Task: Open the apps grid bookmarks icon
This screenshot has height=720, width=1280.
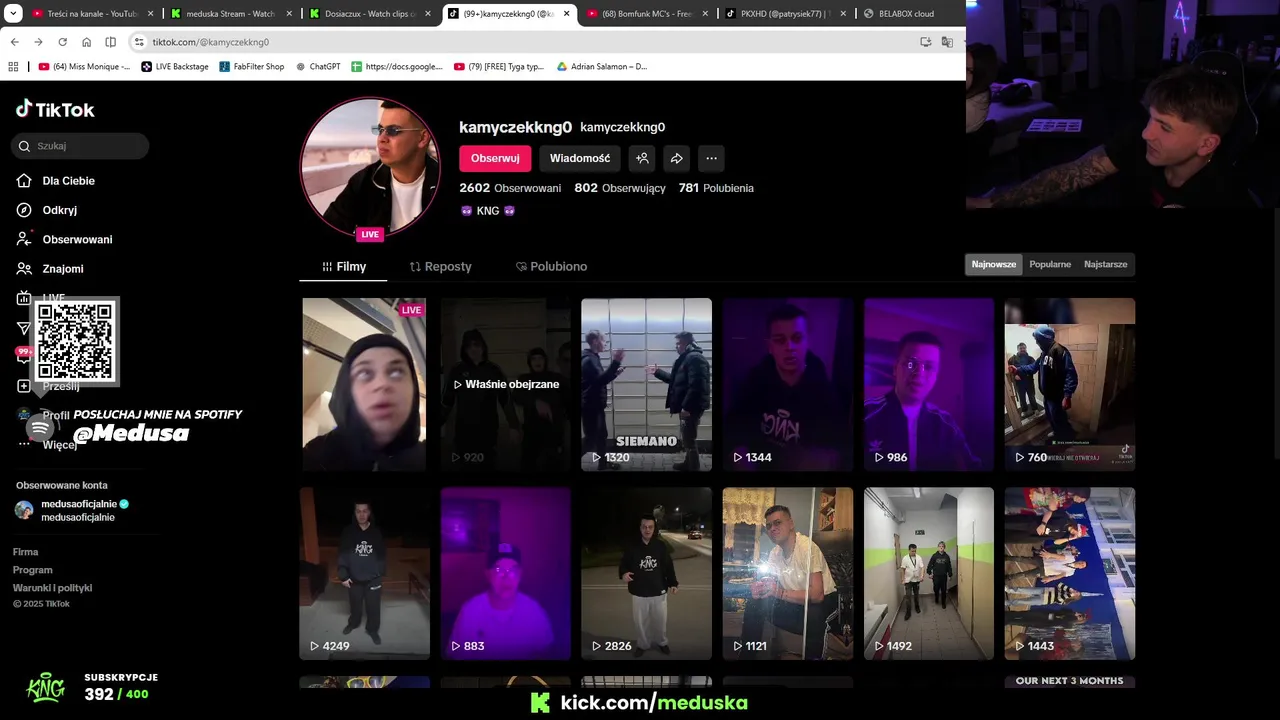Action: (13, 67)
